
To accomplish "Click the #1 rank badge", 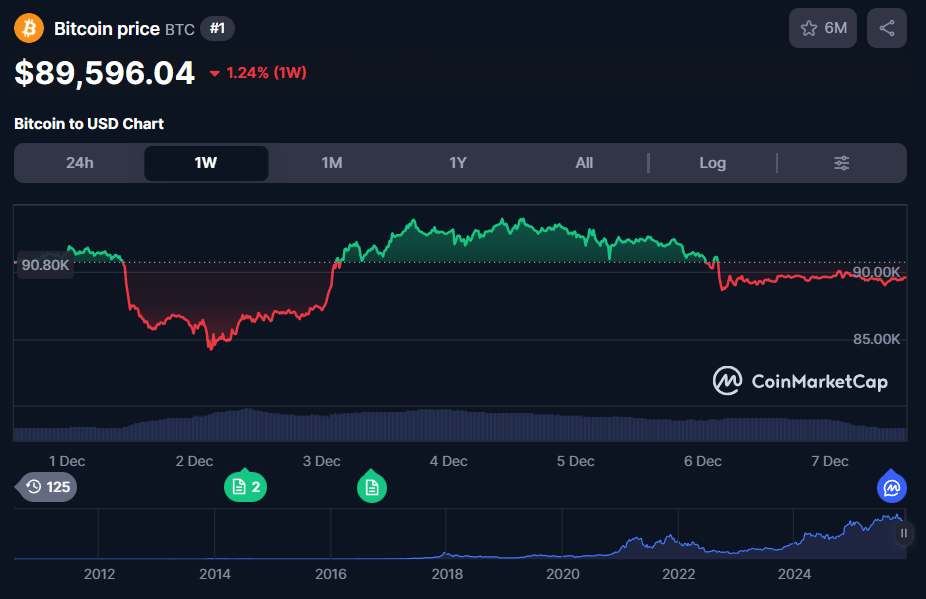I will tap(217, 28).
